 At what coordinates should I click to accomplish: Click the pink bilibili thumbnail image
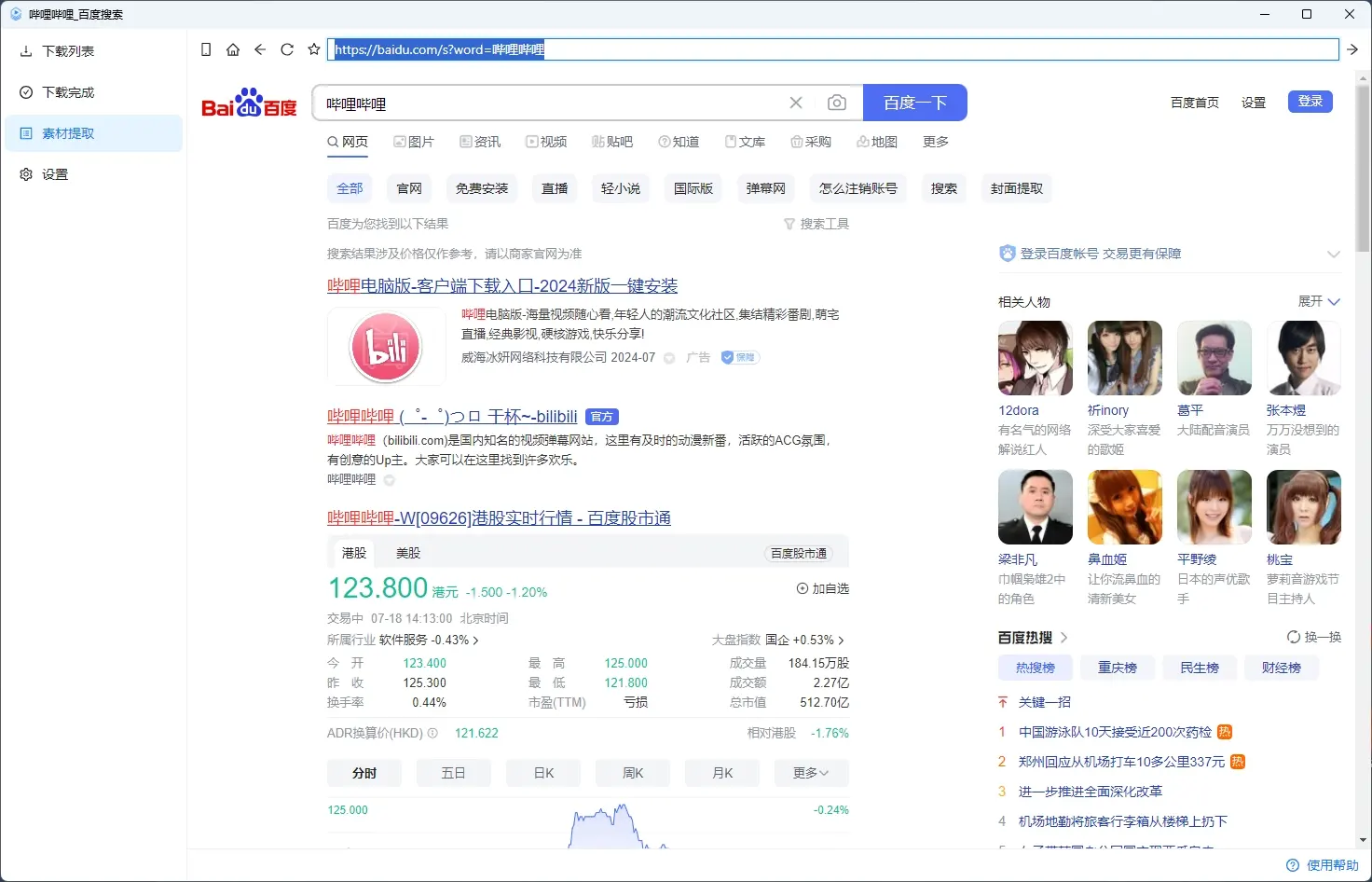386,347
